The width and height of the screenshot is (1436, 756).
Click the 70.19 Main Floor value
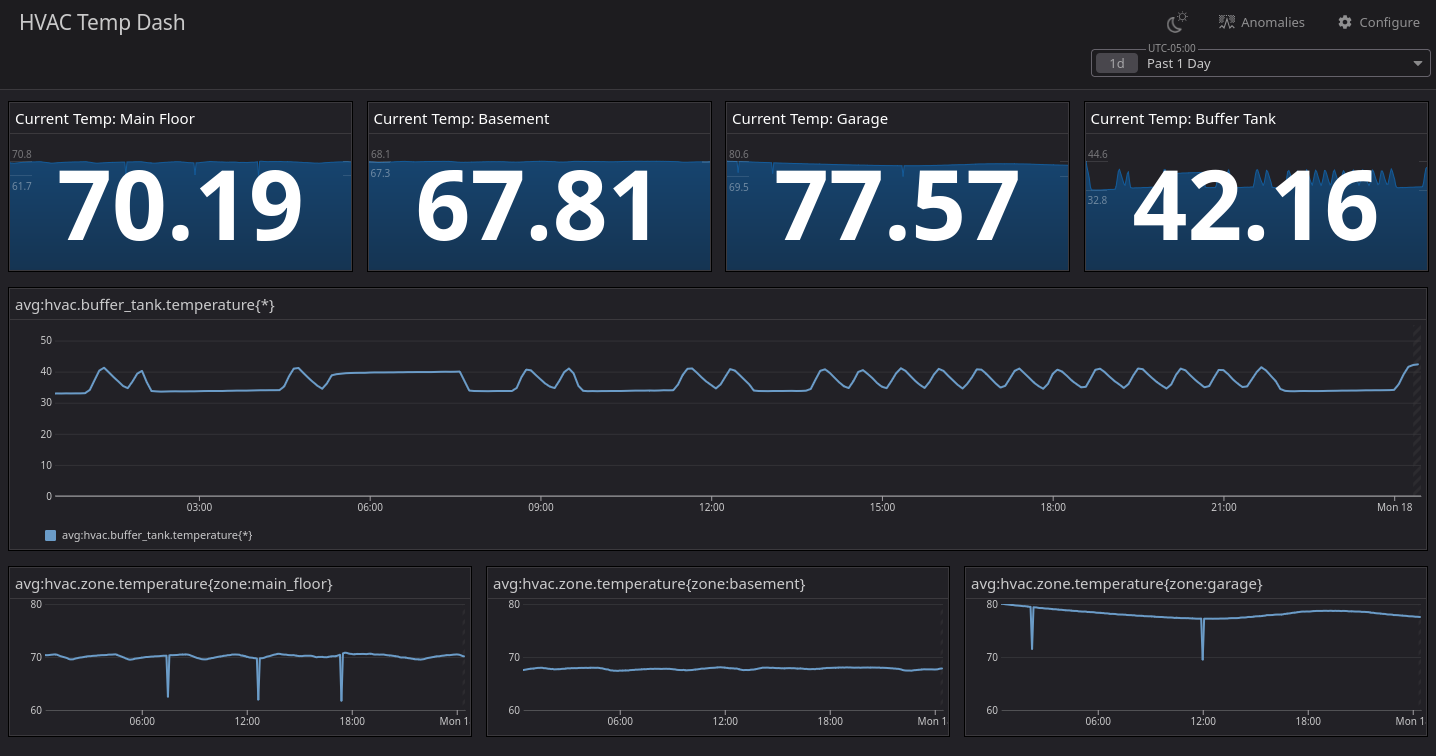tap(181, 206)
